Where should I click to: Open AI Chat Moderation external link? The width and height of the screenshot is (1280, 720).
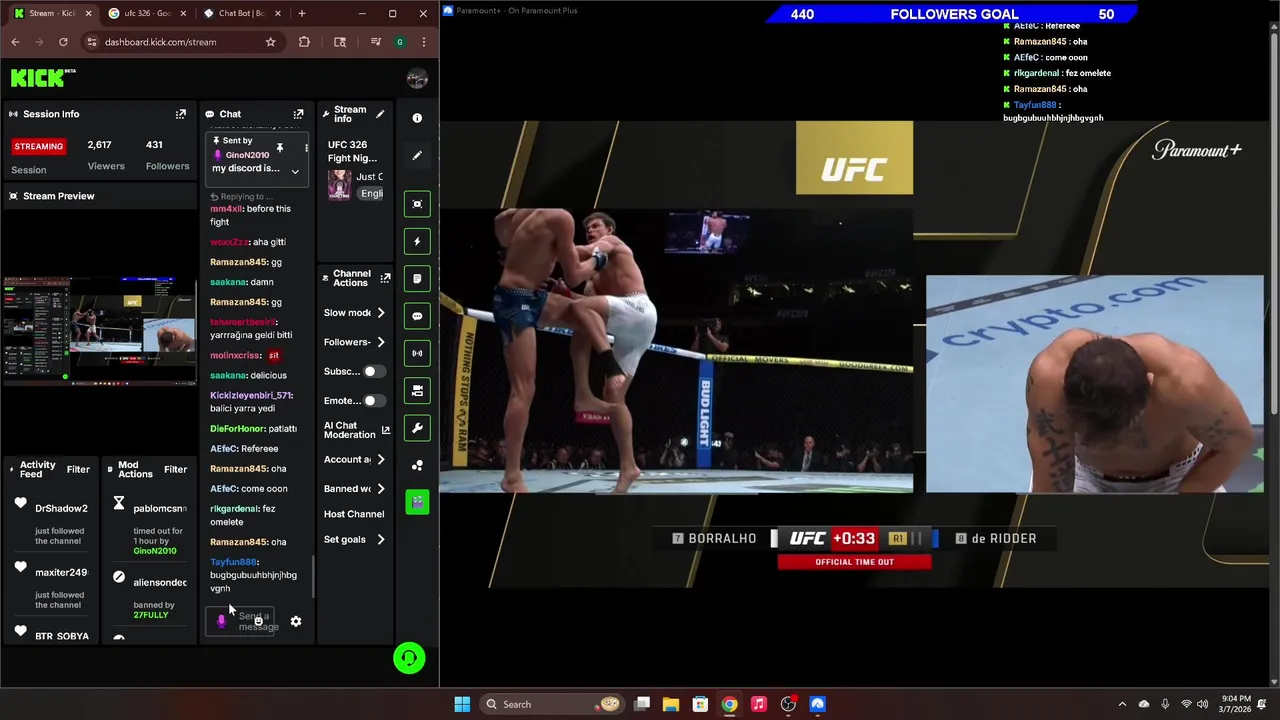pos(385,431)
